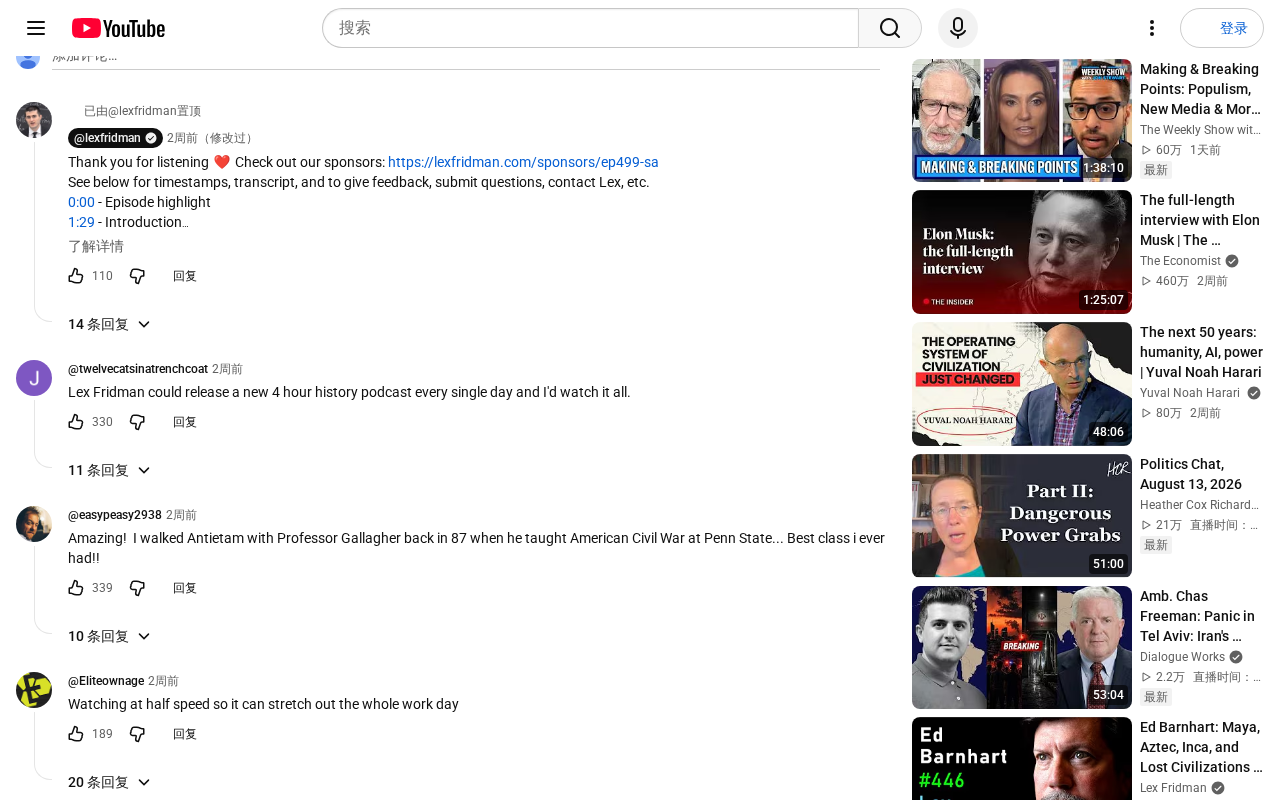Open title 'Amb. Chas Freeman: Panic in Tel Aviv'

pyautogui.click(x=1198, y=616)
